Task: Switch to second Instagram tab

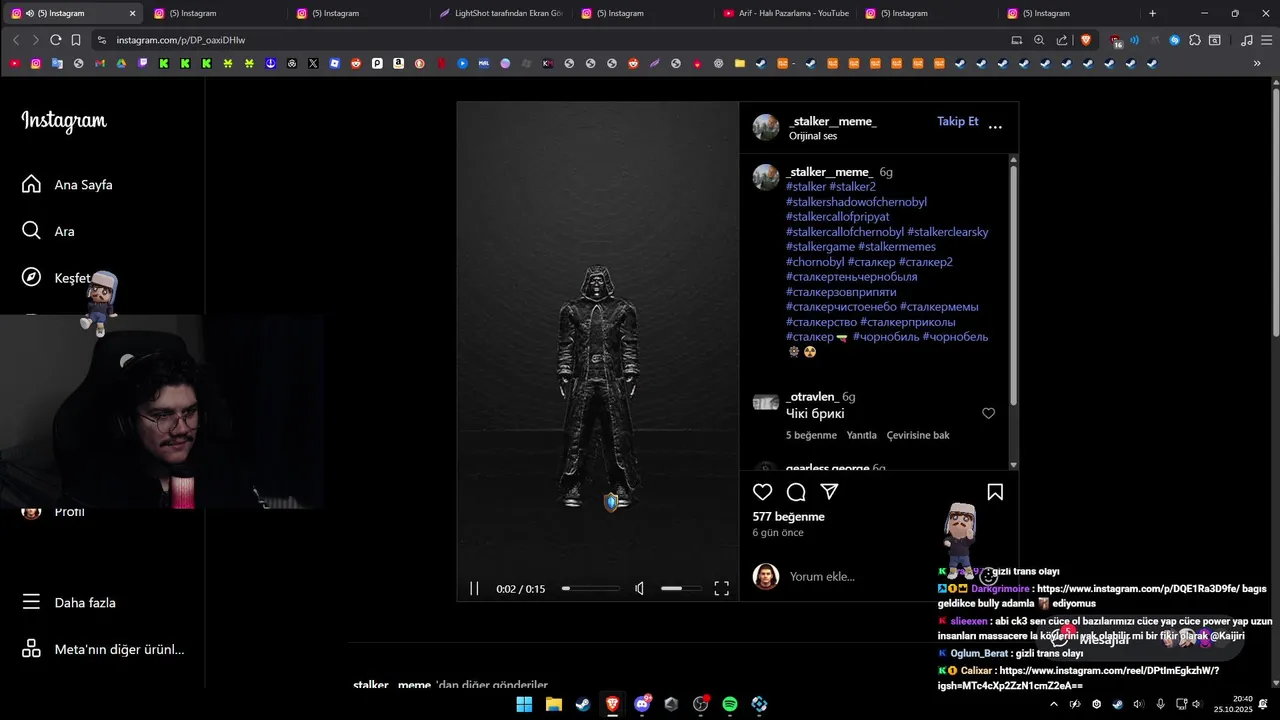Action: [218, 13]
